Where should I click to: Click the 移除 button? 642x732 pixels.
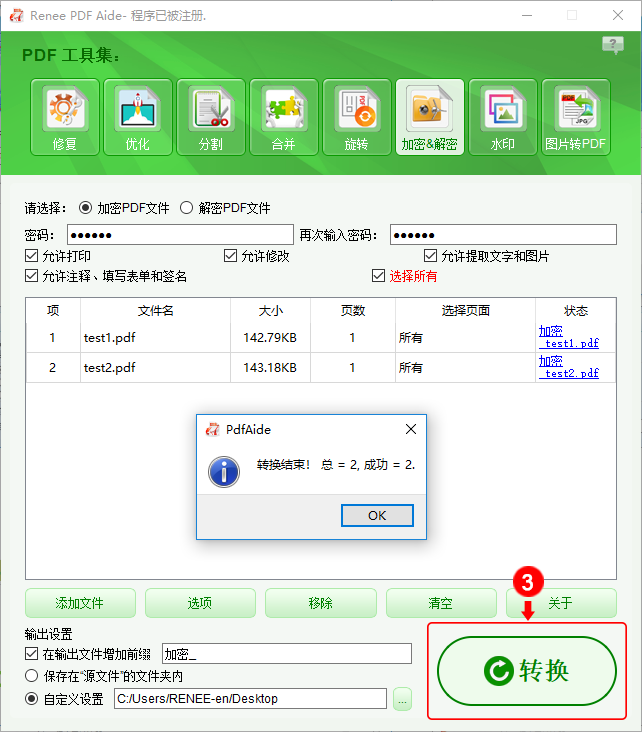[321, 603]
